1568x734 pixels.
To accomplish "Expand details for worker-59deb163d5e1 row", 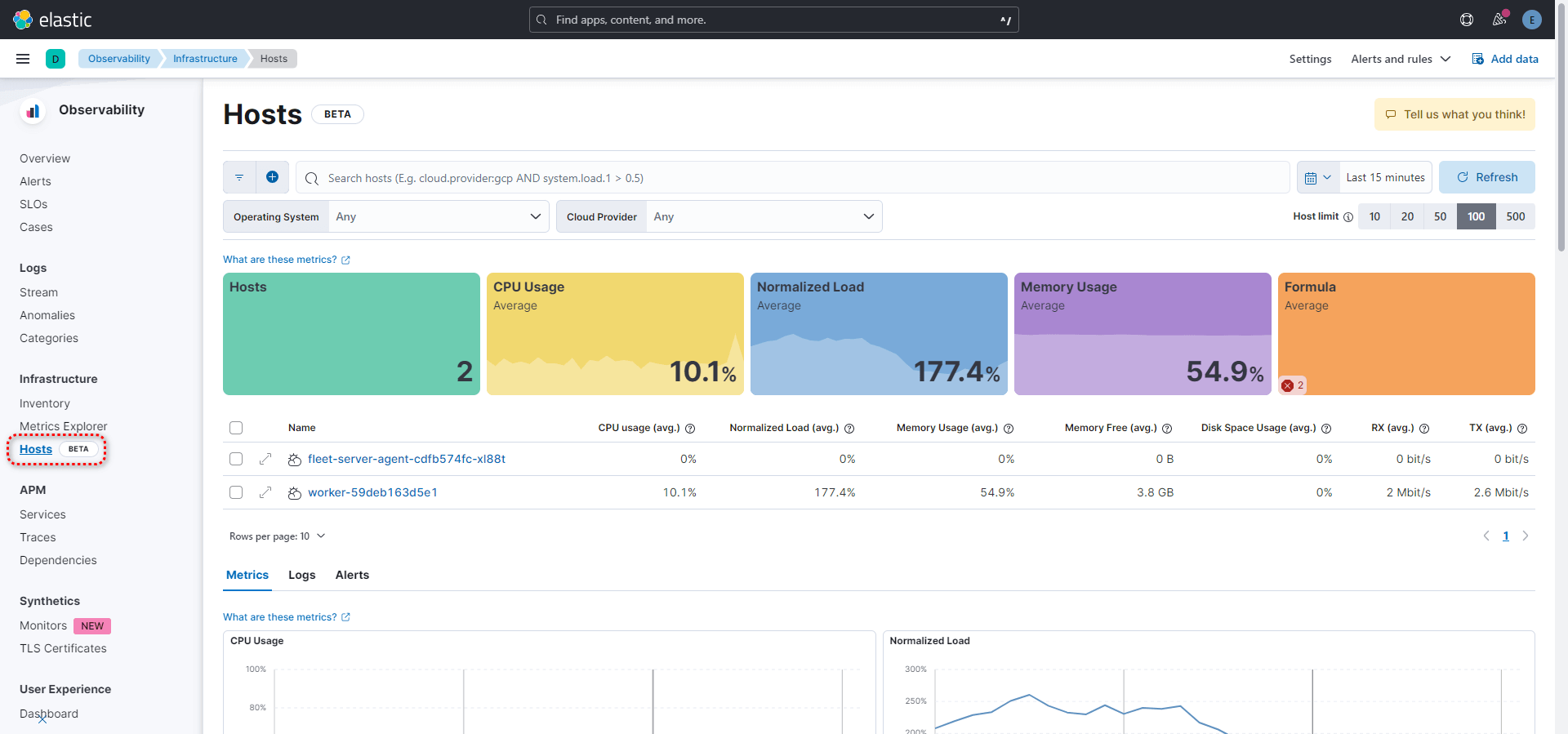I will tap(265, 492).
